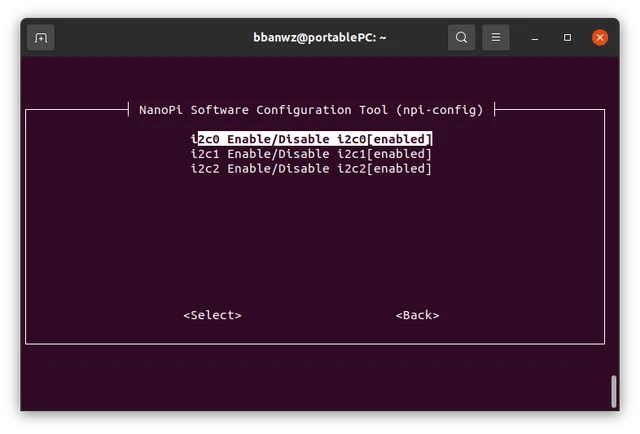Activate the <Select> button
This screenshot has width=640, height=434.
212,315
